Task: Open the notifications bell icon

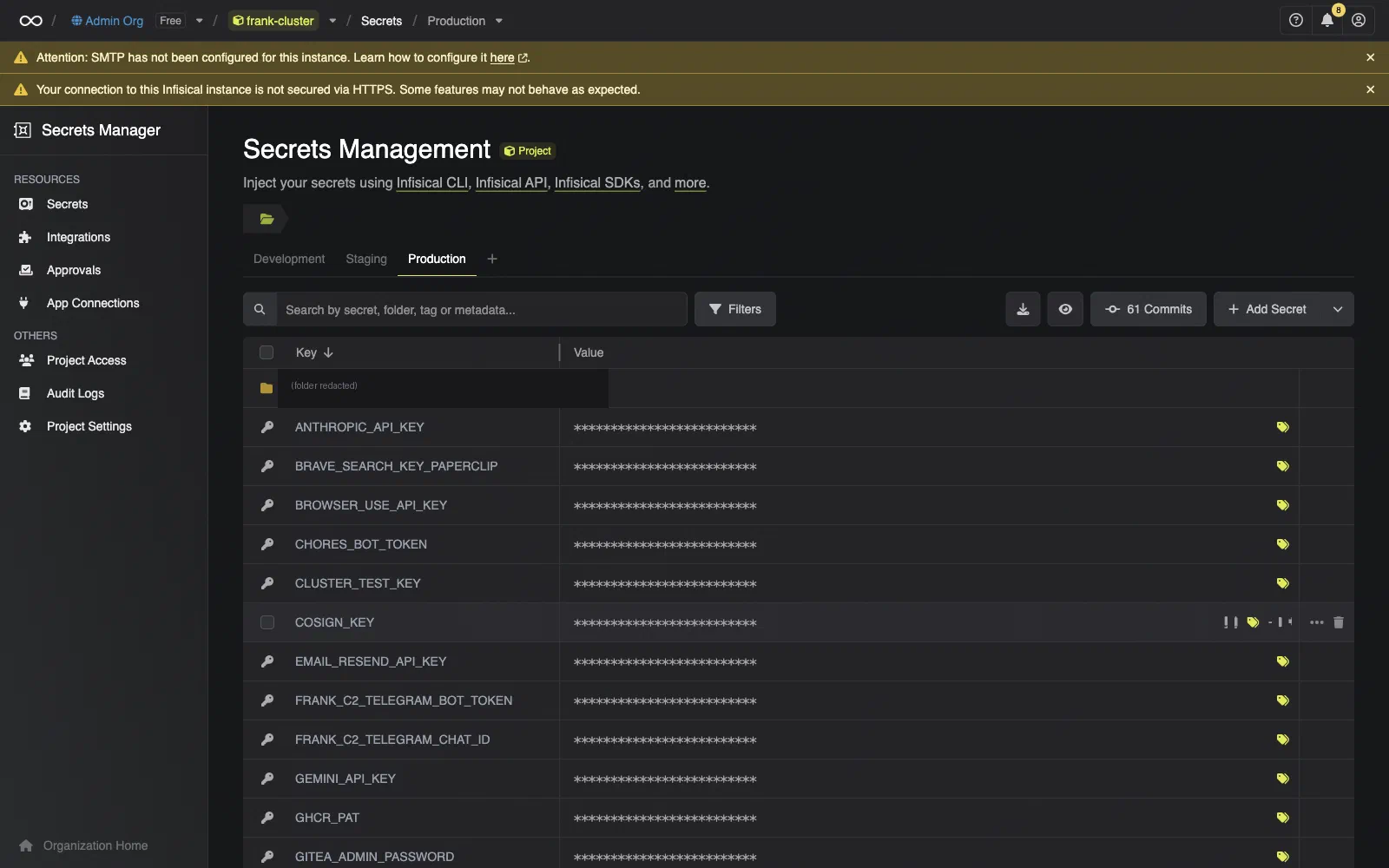Action: coord(1327,21)
